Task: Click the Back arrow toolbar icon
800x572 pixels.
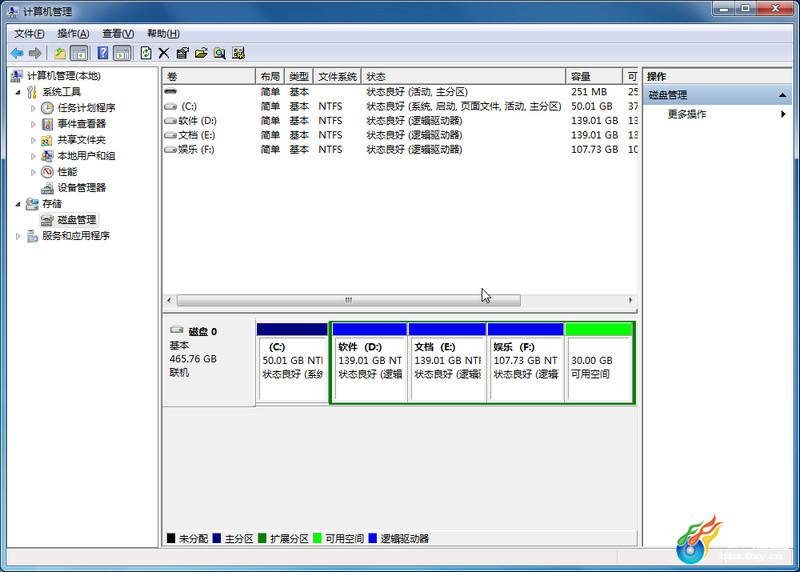Action: click(17, 53)
